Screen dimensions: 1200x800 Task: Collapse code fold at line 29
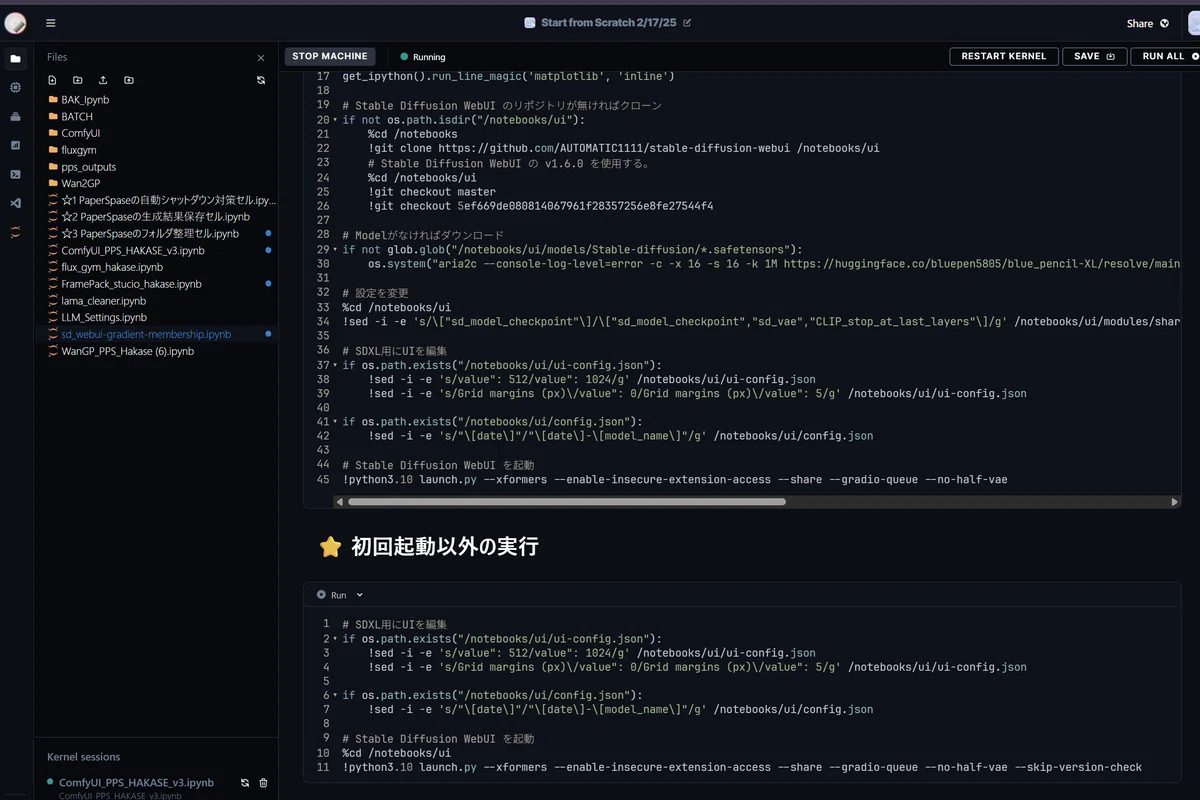tap(335, 250)
